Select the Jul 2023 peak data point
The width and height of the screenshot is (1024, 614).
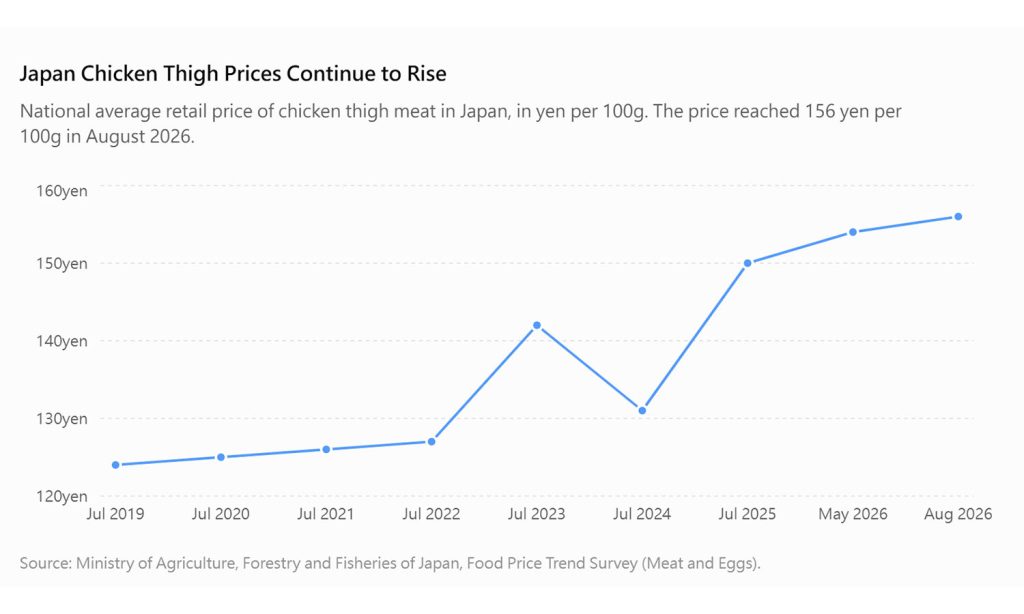click(x=537, y=325)
